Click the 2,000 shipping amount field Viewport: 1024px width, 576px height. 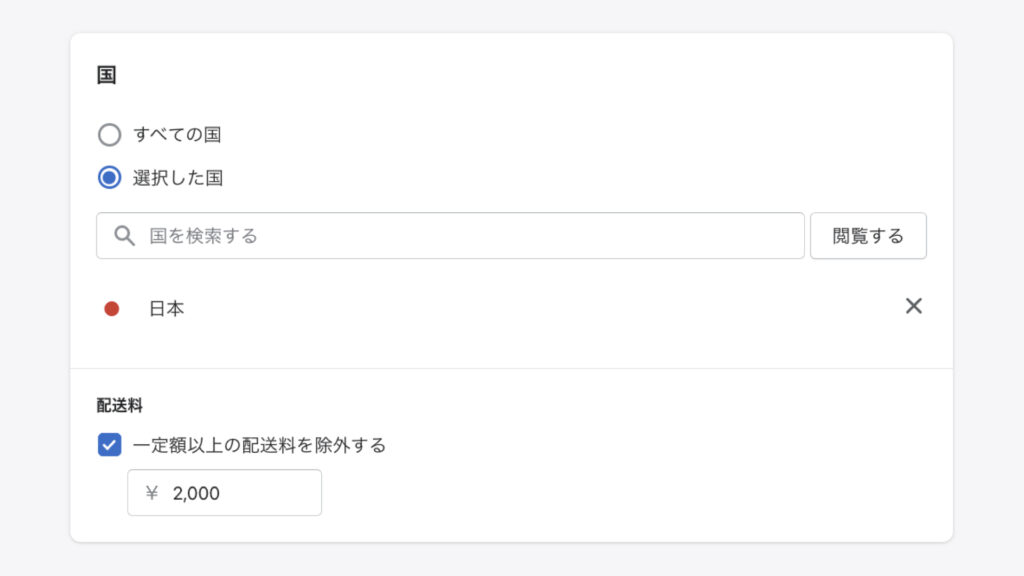point(224,492)
